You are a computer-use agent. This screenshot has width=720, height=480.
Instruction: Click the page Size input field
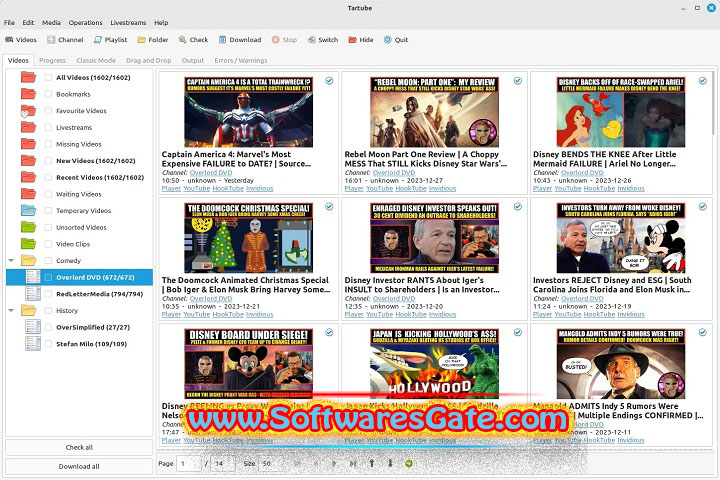(x=269, y=463)
